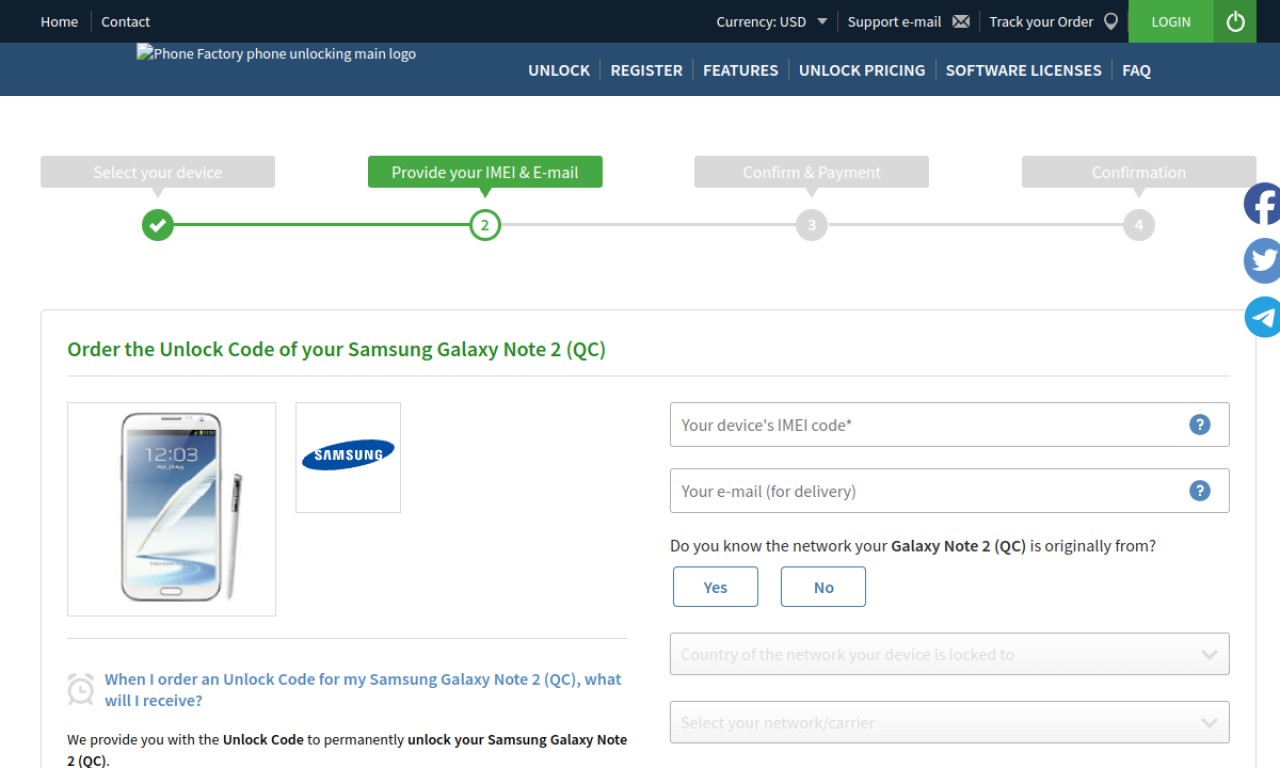Image resolution: width=1280 pixels, height=768 pixels.
Task: Go to the Contact link
Action: point(125,21)
